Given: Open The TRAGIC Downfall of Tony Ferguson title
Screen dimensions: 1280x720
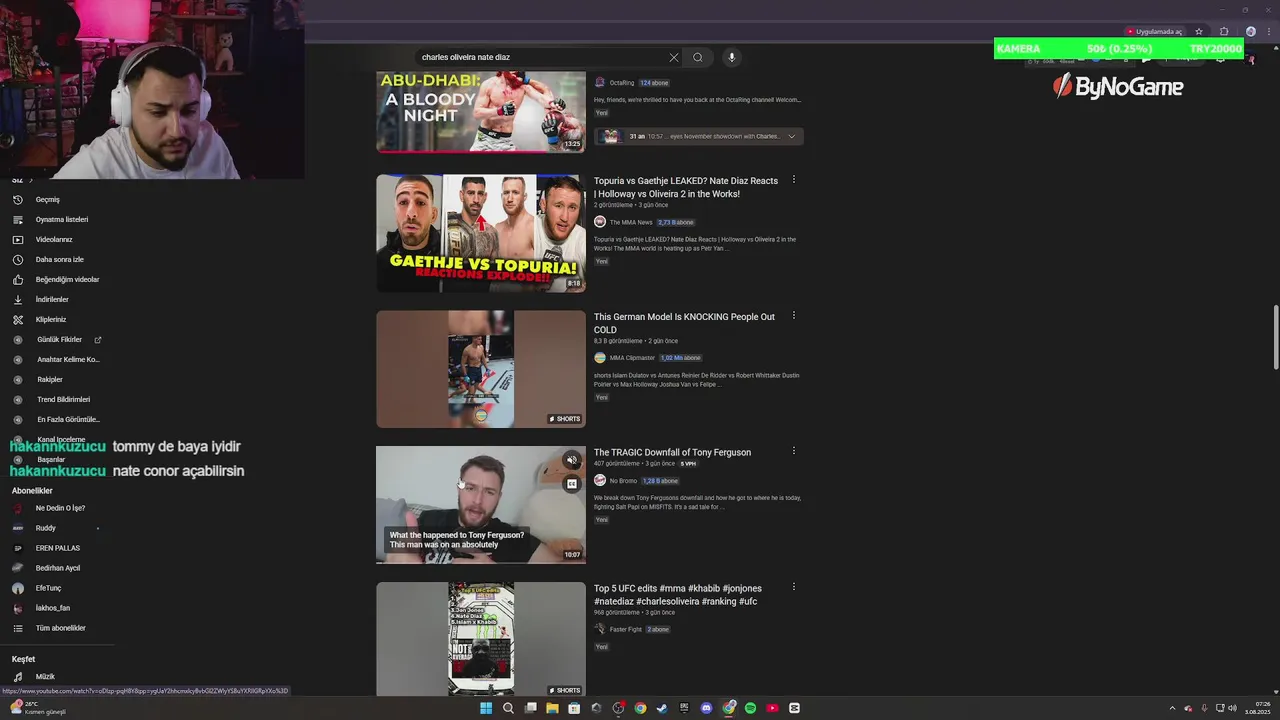Looking at the screenshot, I should pyautogui.click(x=672, y=452).
